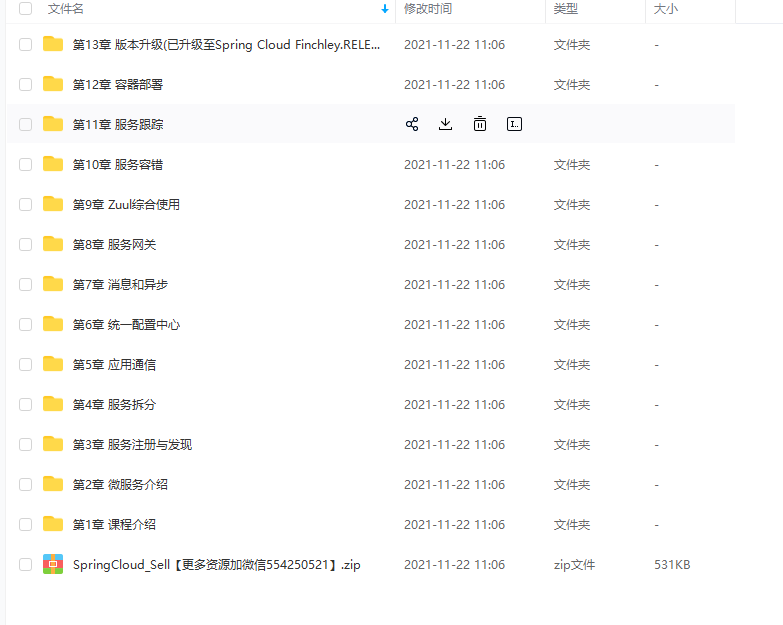Click the sort arrow in 文件名 header
The height and width of the screenshot is (625, 783).
[x=385, y=9]
